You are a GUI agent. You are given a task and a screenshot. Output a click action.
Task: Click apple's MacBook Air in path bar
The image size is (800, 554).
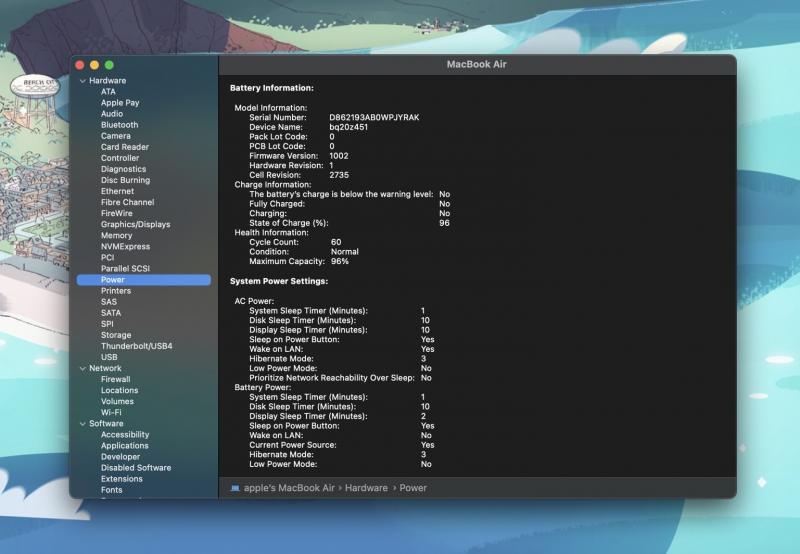(x=290, y=488)
